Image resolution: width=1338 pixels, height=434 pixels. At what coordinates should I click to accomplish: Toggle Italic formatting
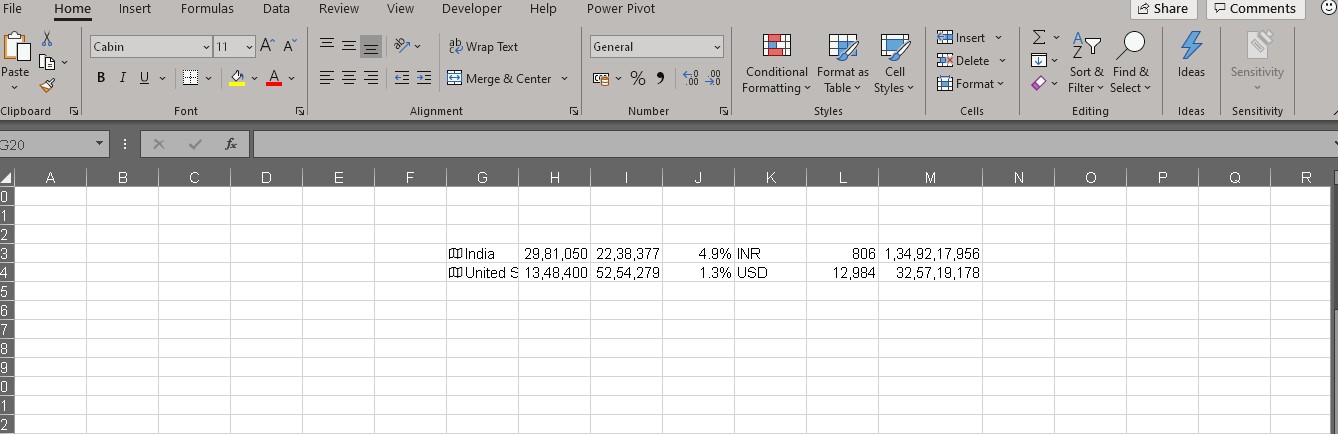(x=122, y=78)
